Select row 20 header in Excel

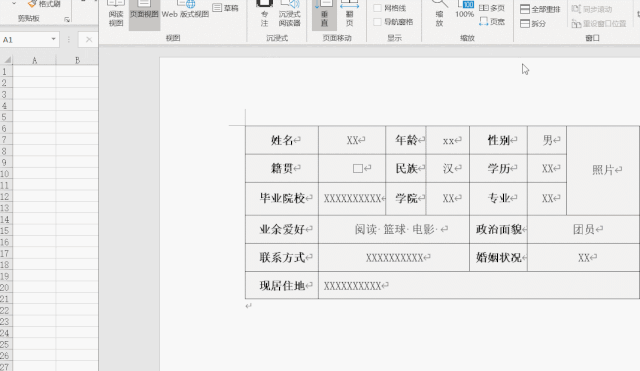(x=6, y=288)
